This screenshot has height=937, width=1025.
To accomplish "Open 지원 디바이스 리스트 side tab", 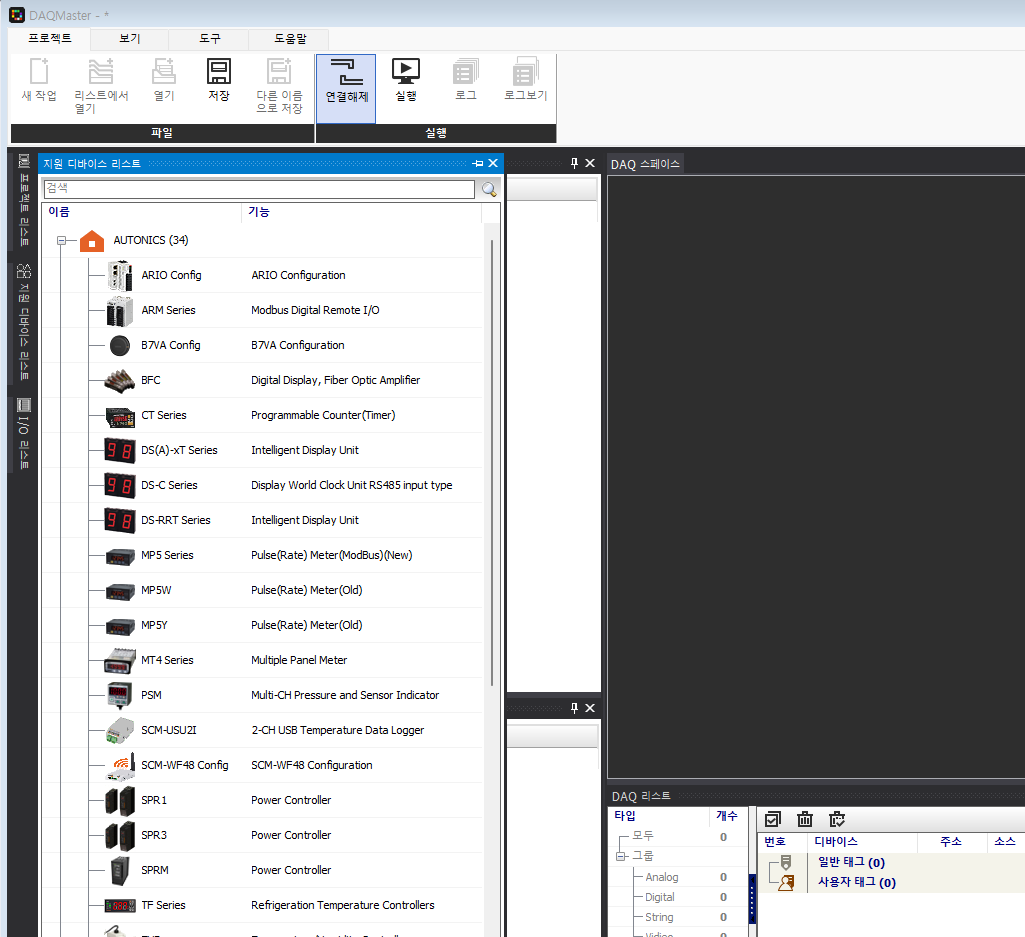I will click(24, 322).
